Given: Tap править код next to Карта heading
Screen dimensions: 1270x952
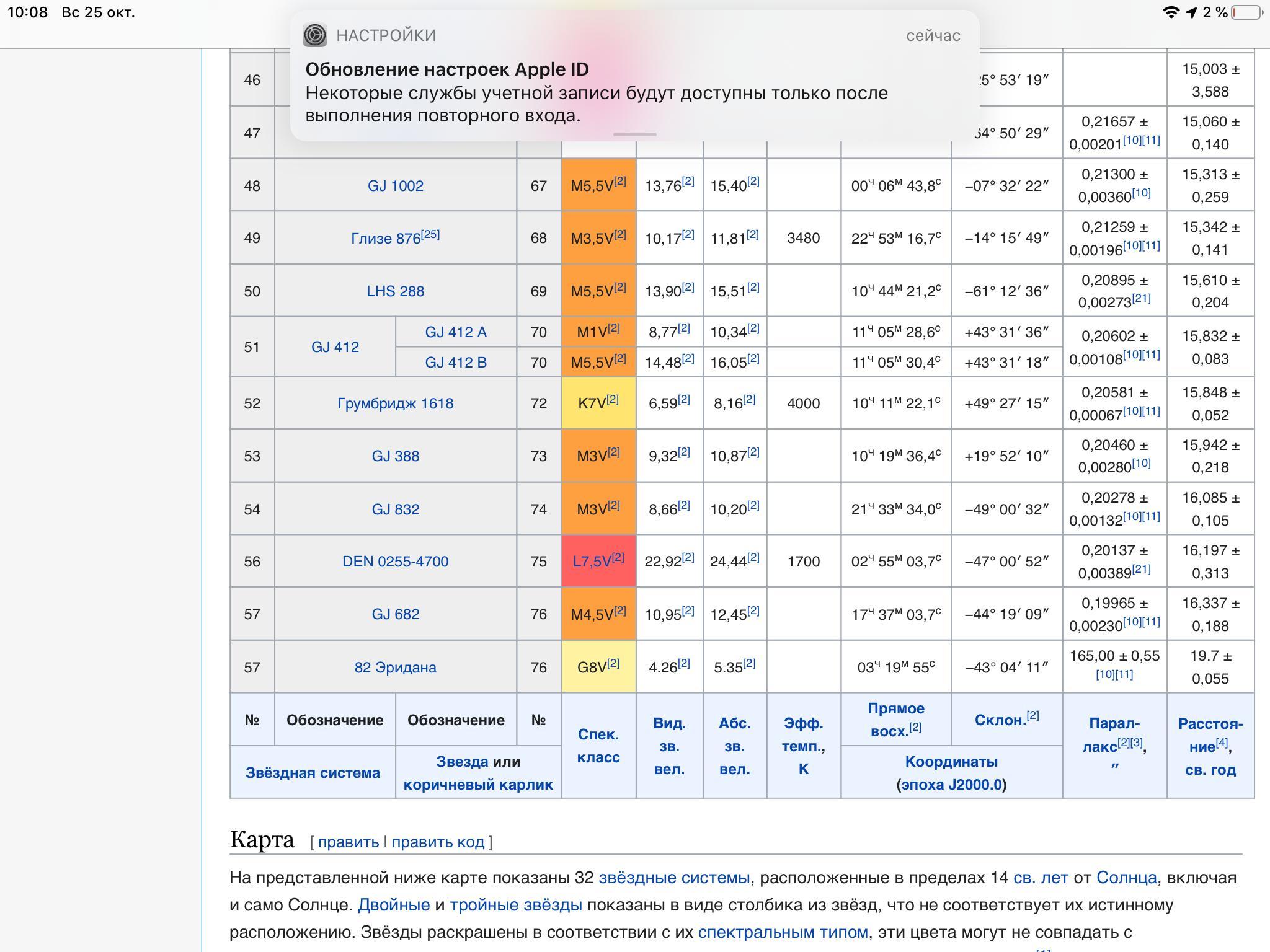Looking at the screenshot, I should 438,842.
